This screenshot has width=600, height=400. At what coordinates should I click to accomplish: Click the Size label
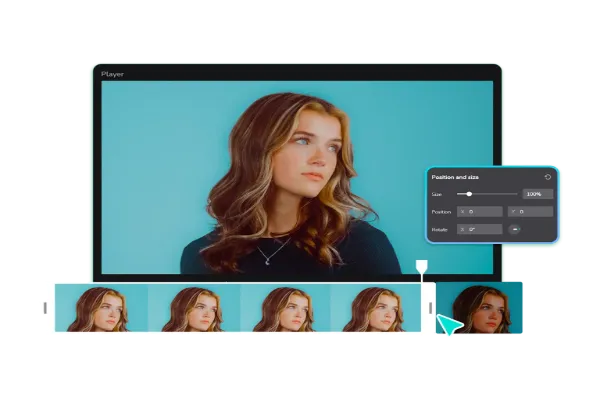point(437,194)
